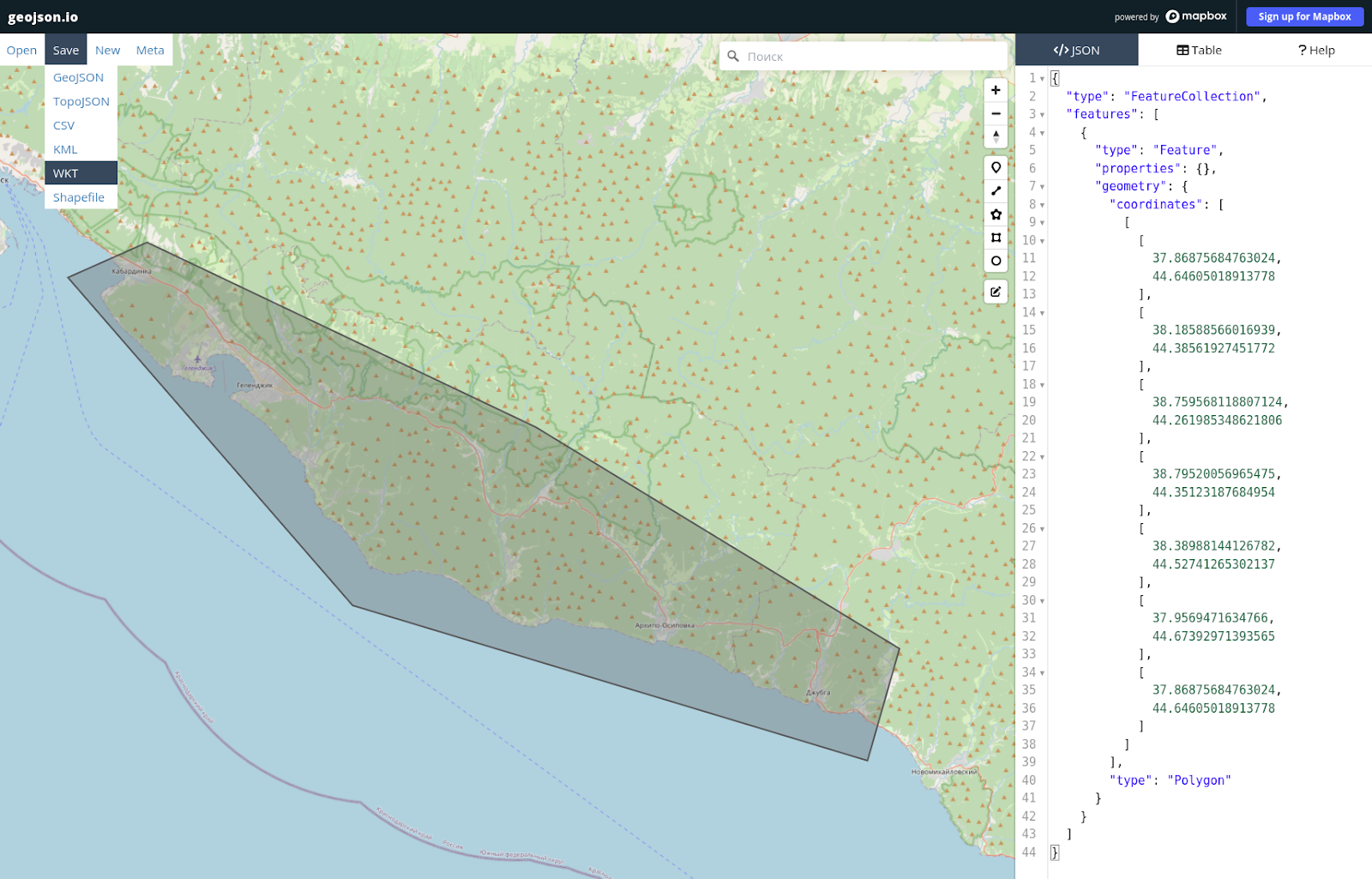Click longitude value 37.9569471634766

(1210, 618)
